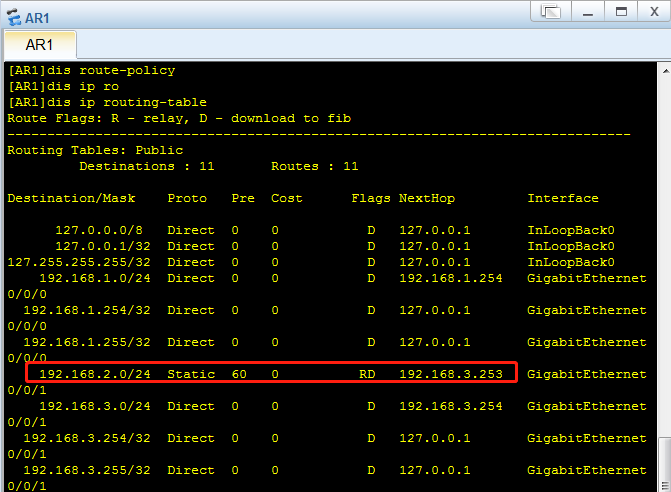Click the "Static" protocol entry
This screenshot has width=671, height=492.
[x=191, y=374]
